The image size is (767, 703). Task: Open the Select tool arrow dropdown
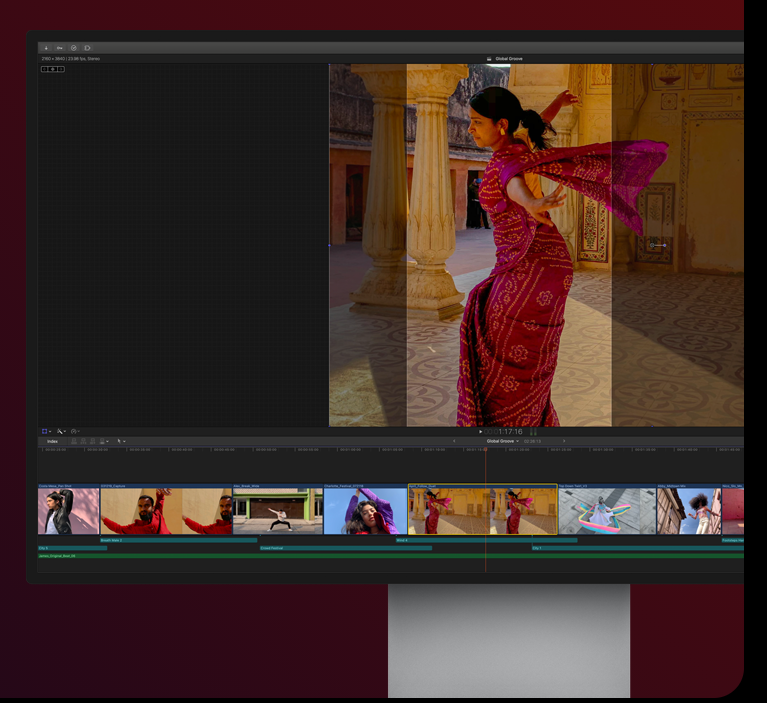(120, 441)
